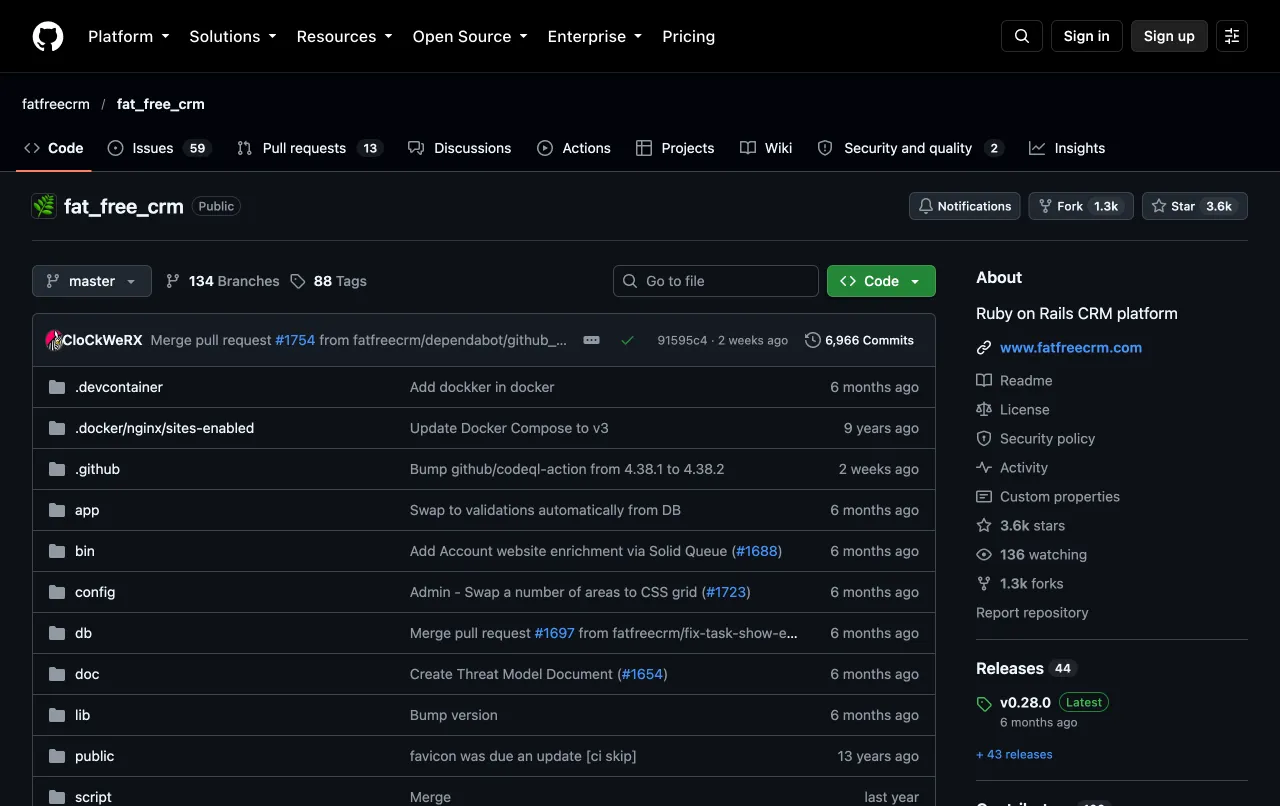Click the fork icon in Fork button

click(1046, 206)
